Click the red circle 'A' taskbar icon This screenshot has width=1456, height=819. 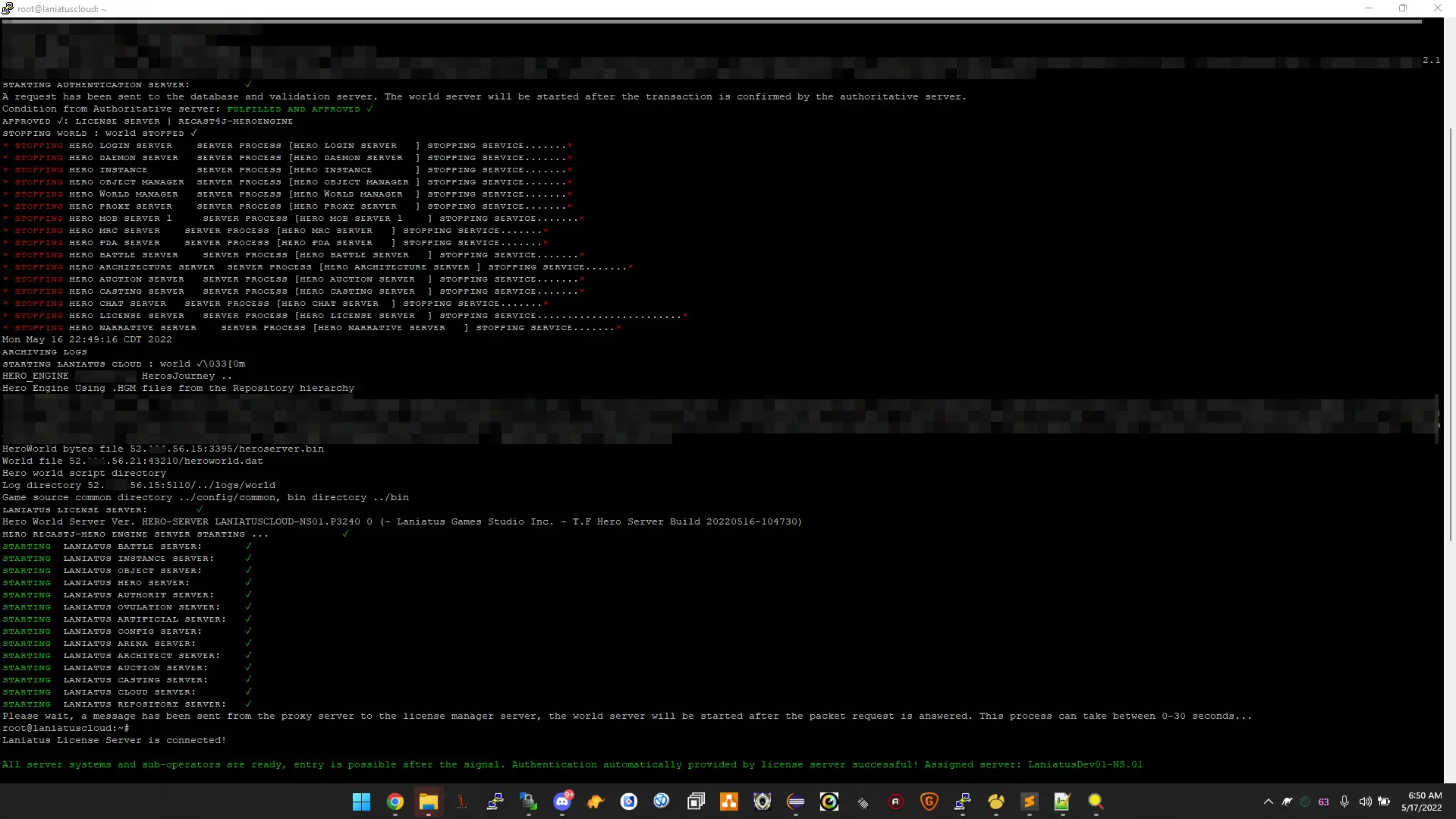[896, 802]
